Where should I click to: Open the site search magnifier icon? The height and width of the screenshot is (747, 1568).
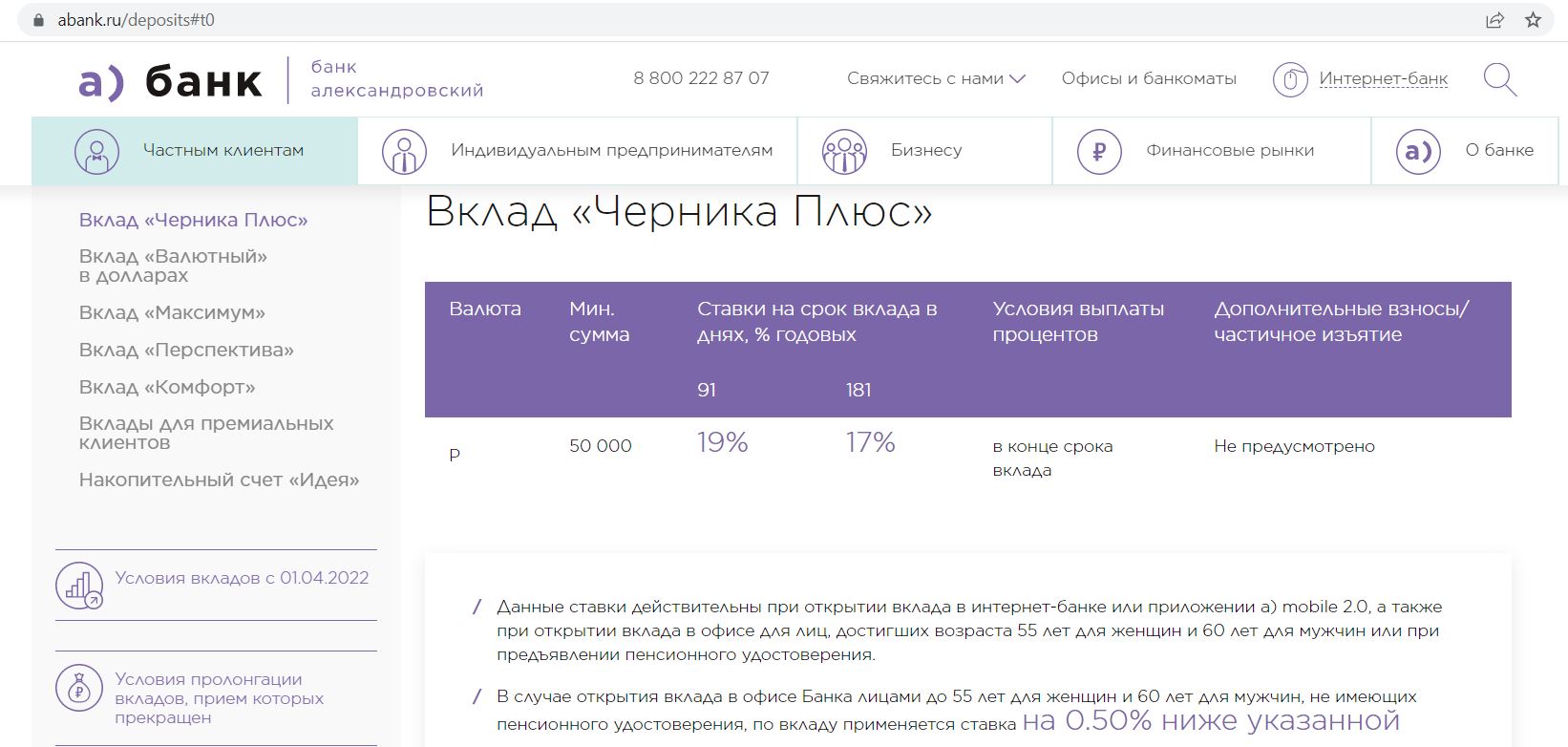pos(1500,80)
